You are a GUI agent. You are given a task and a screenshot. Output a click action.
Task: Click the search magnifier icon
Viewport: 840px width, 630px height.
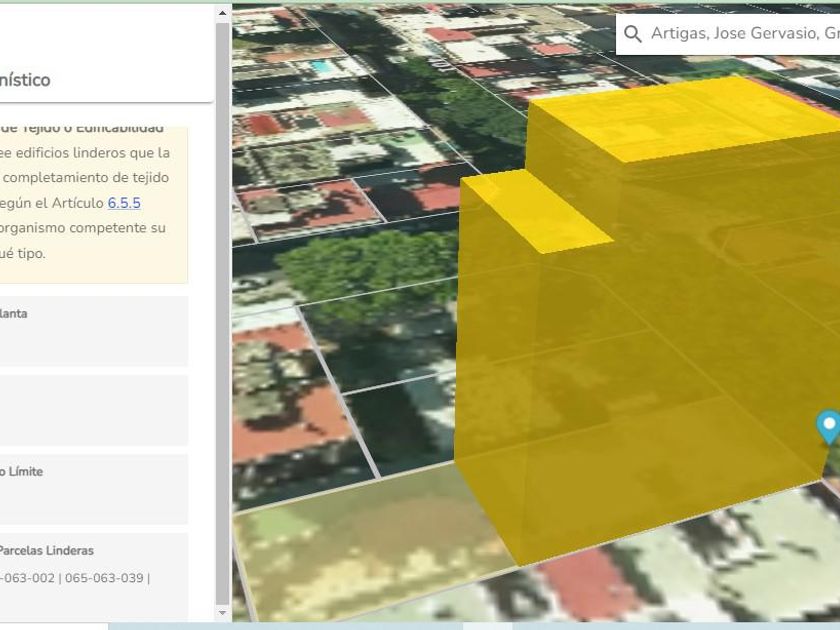coord(633,34)
